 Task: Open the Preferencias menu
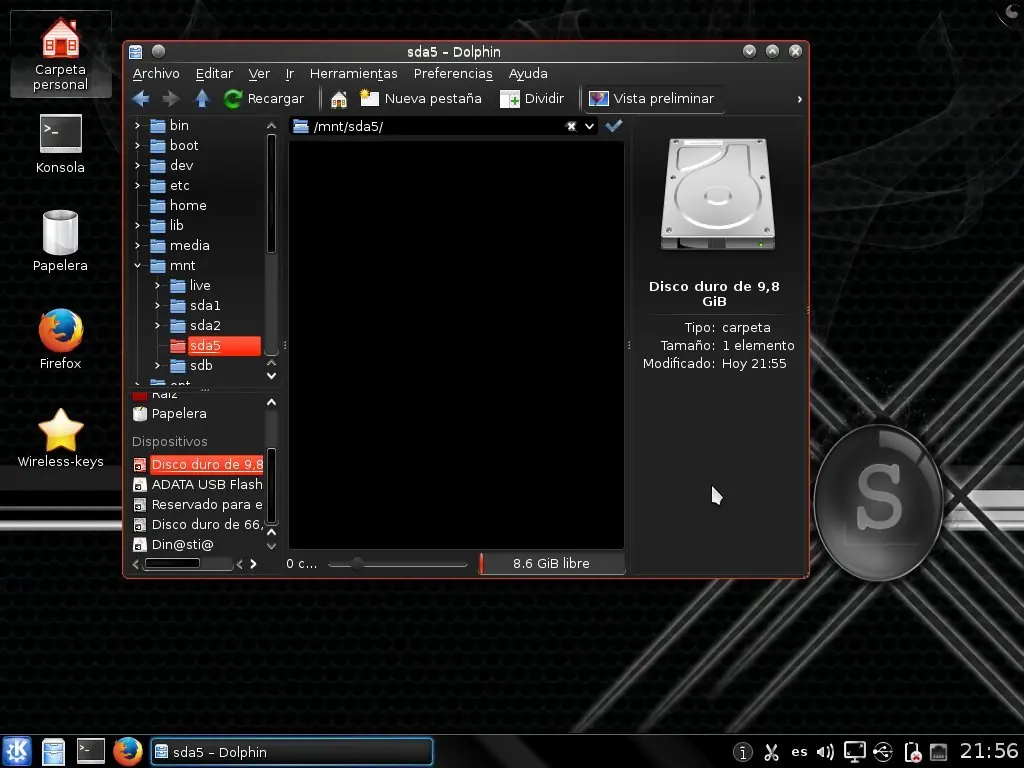(x=453, y=73)
